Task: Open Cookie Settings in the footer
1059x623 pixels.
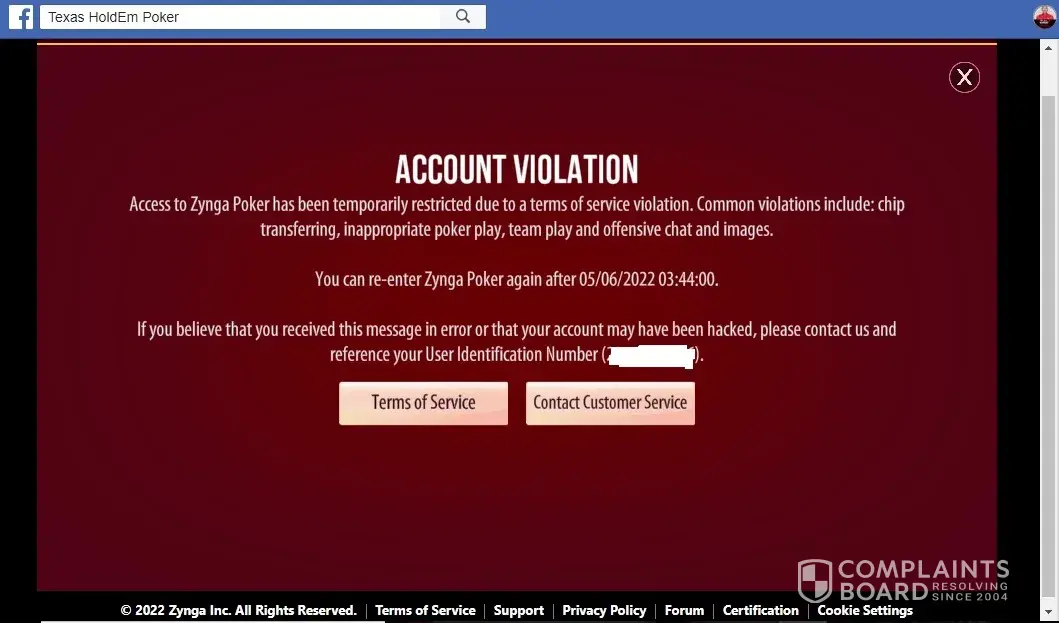Action: click(x=865, y=610)
